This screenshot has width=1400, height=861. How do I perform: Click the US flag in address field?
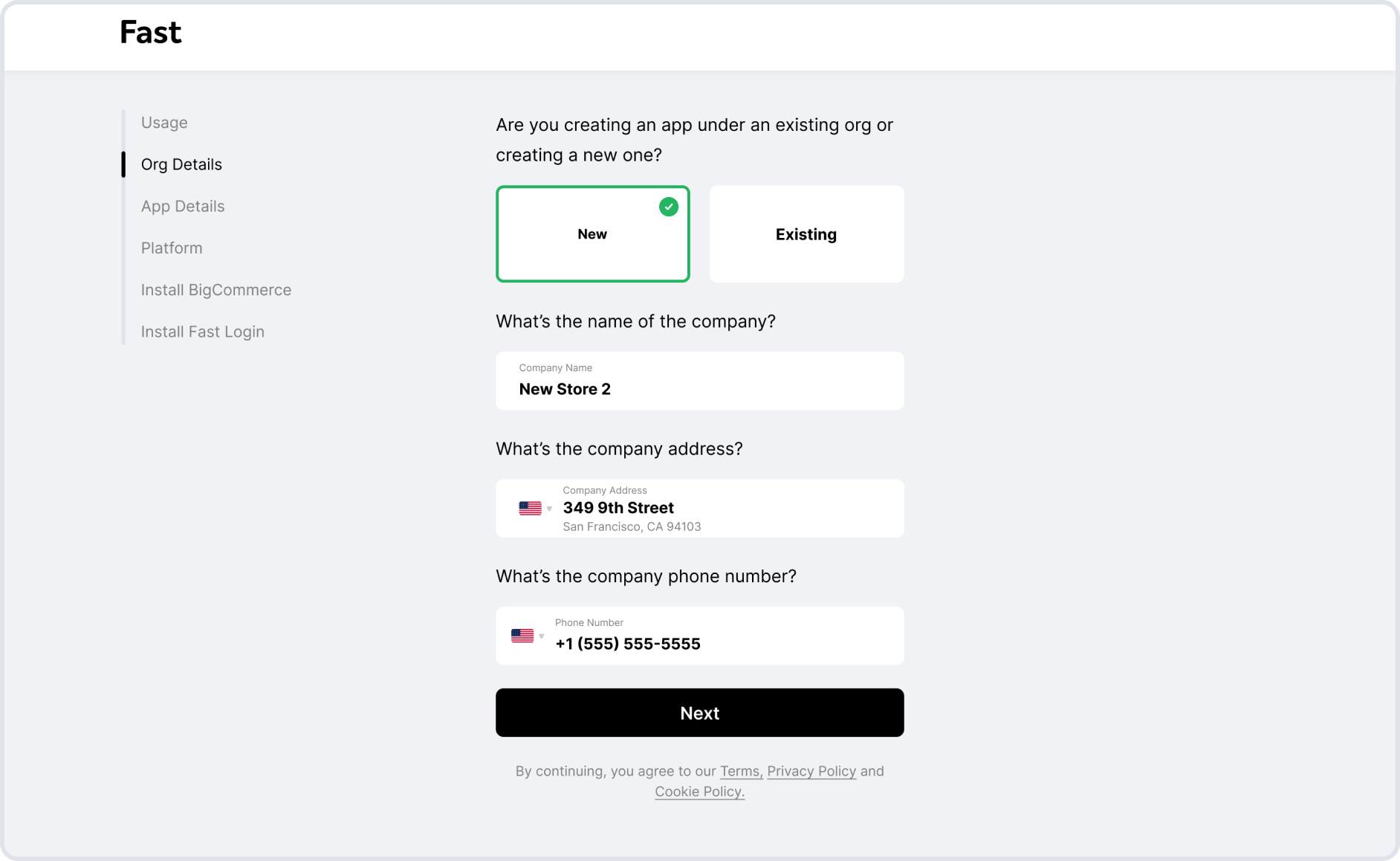(530, 509)
